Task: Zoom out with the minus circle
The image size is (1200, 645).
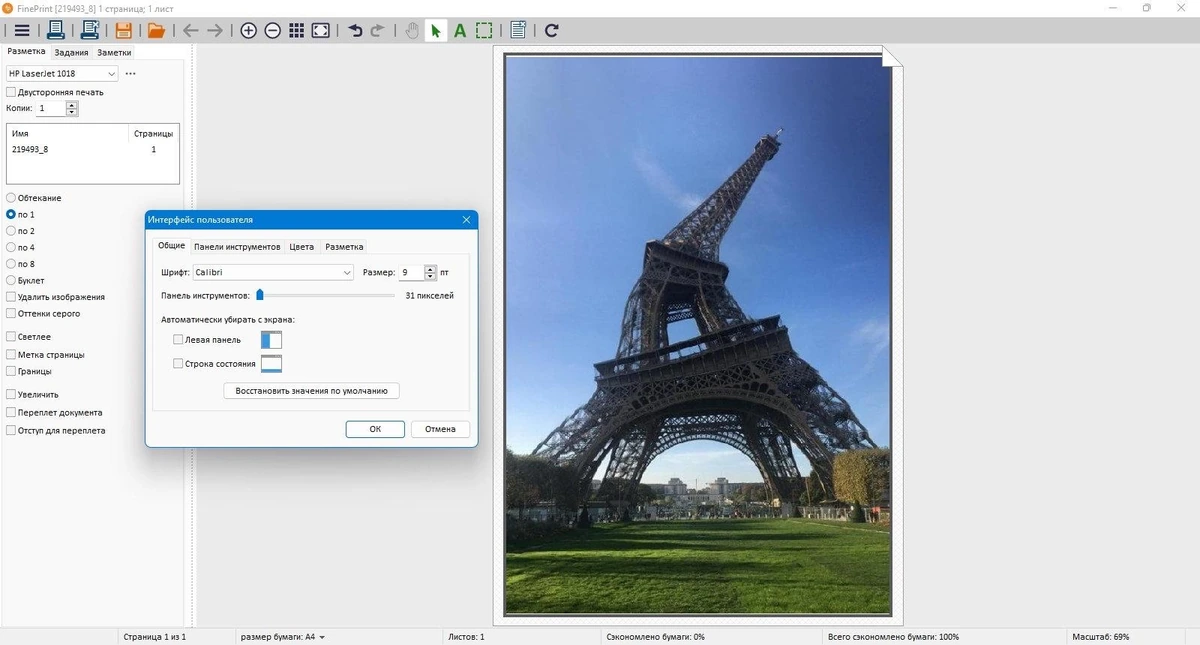Action: click(x=273, y=30)
